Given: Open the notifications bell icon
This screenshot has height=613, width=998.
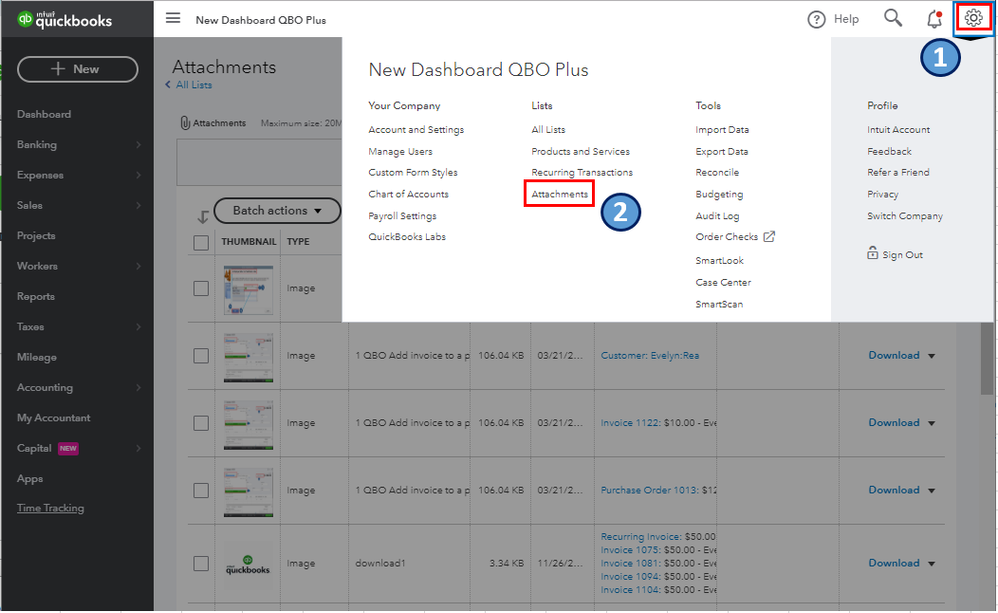Looking at the screenshot, I should tap(934, 18).
